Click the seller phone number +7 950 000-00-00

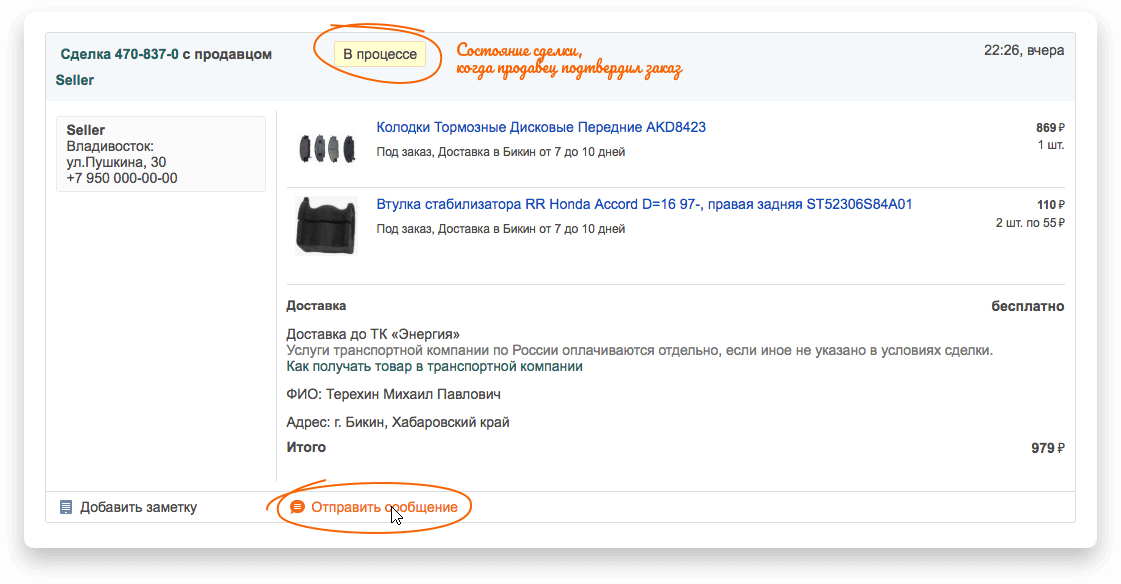(x=121, y=178)
